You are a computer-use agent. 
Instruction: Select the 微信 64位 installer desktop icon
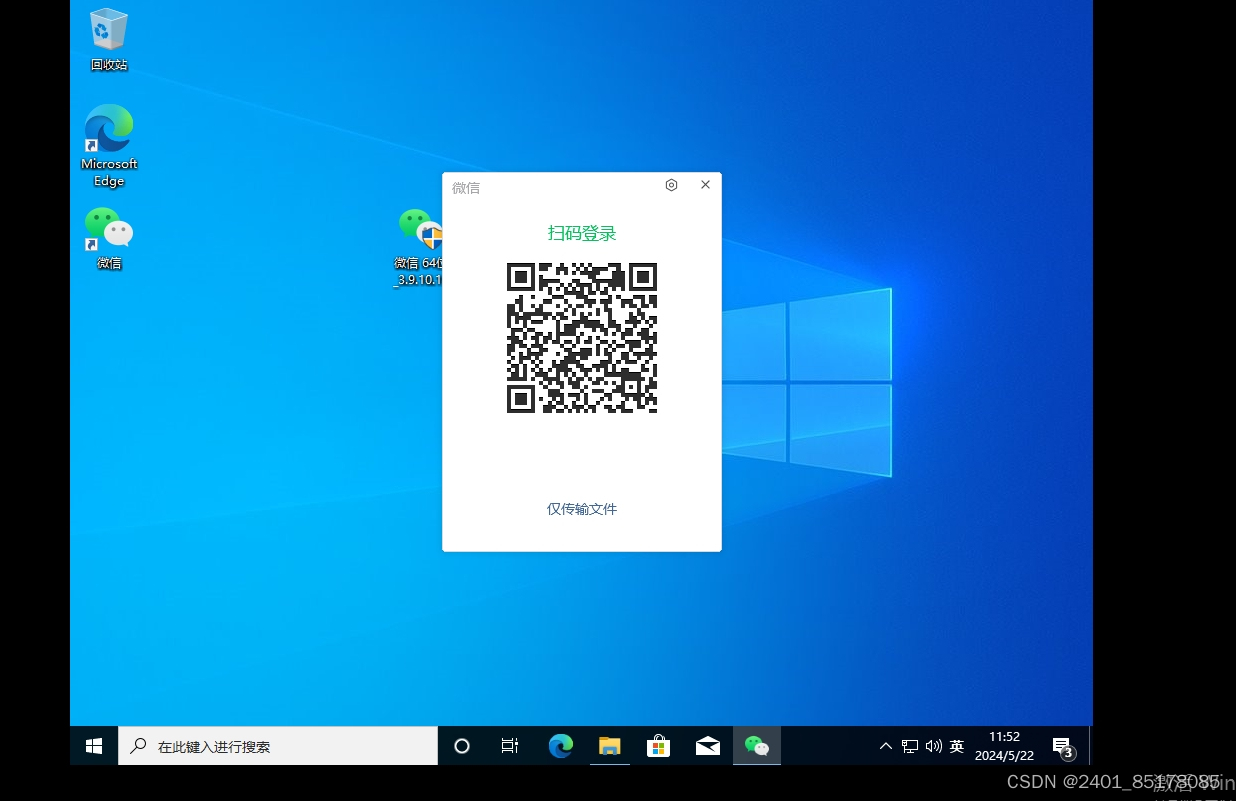419,247
